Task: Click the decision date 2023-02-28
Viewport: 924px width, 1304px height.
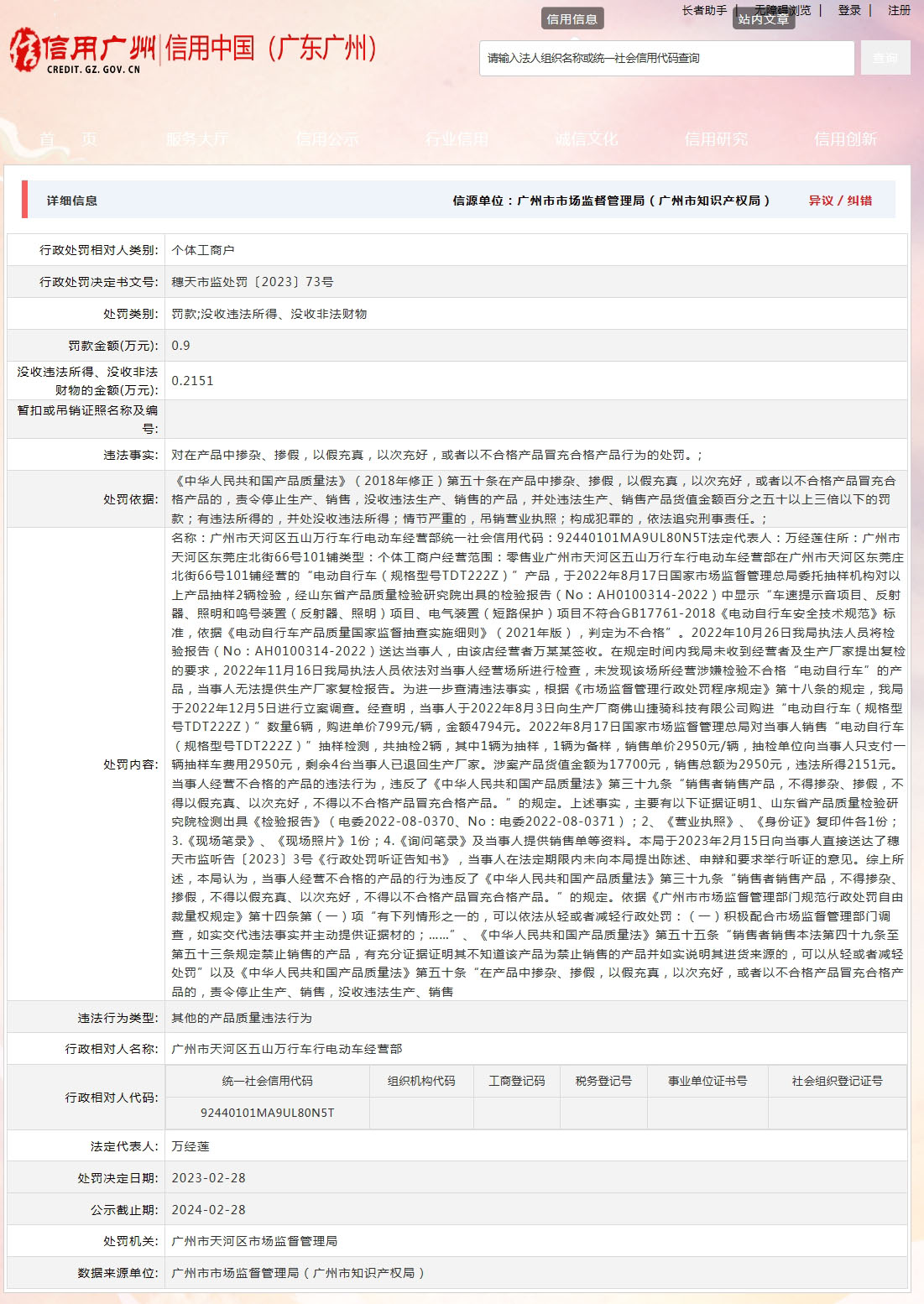Action: point(208,1178)
